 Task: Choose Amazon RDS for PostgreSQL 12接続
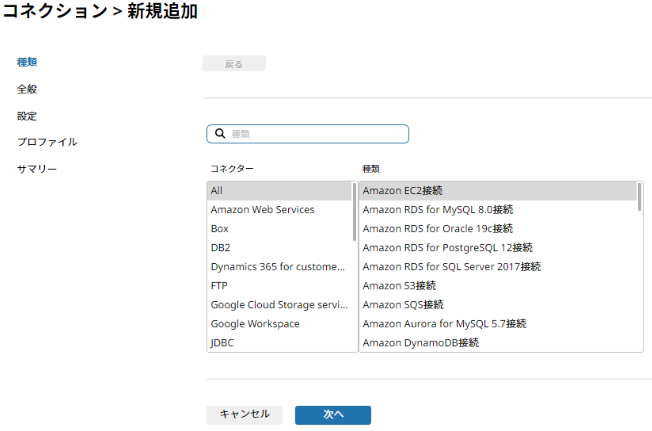tap(498, 248)
